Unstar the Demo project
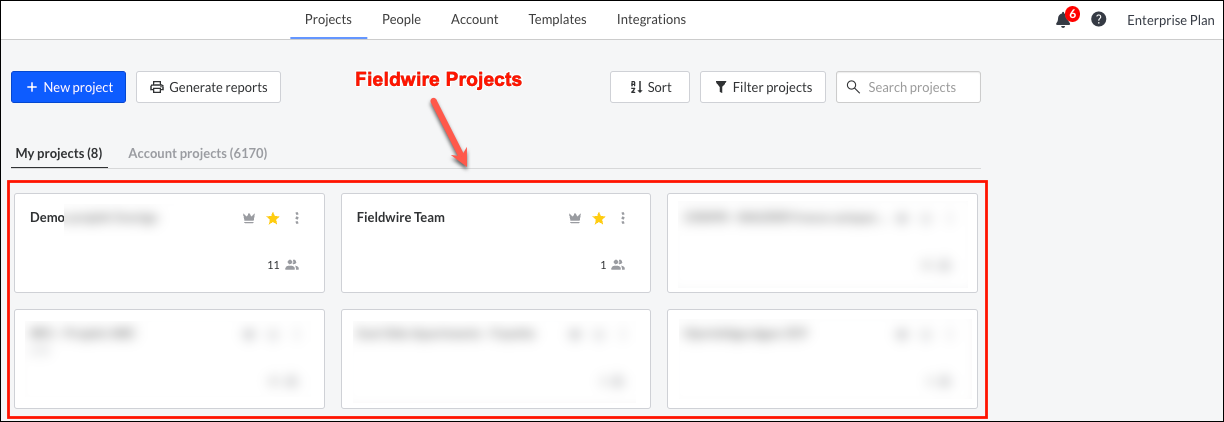The height and width of the screenshot is (422, 1224). (273, 218)
